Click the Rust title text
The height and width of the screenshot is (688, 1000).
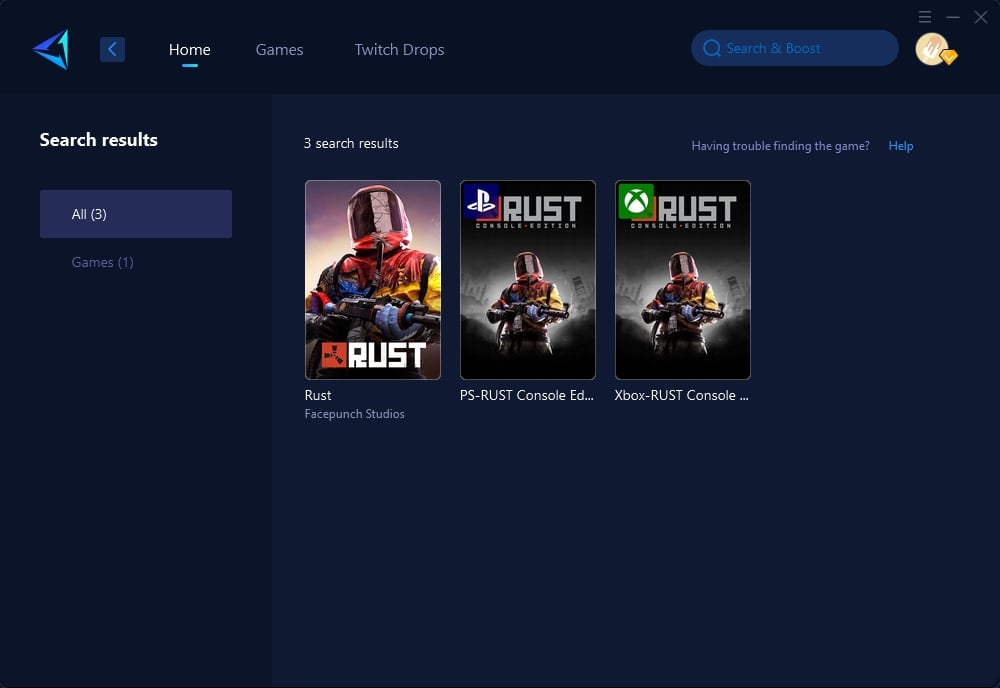coord(318,395)
